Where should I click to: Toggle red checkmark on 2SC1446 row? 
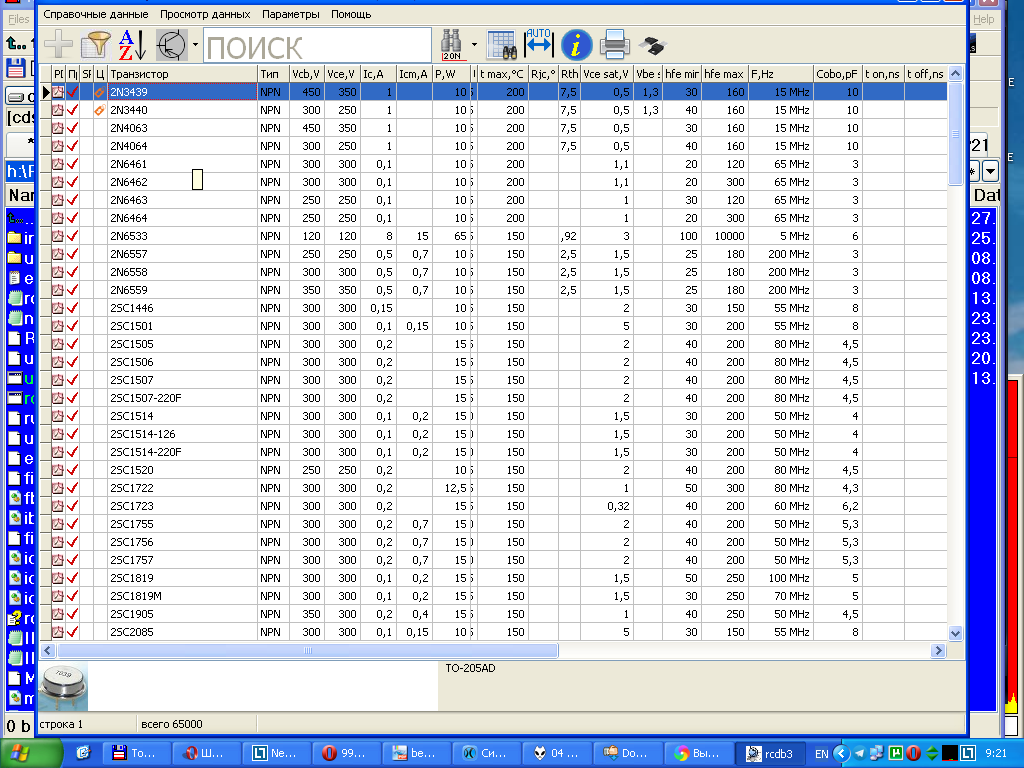coord(72,308)
